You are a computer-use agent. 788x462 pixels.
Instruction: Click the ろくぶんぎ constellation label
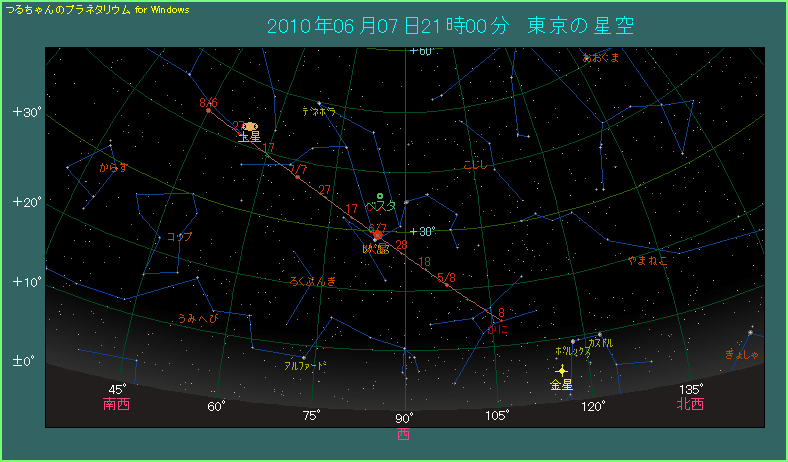pos(313,281)
